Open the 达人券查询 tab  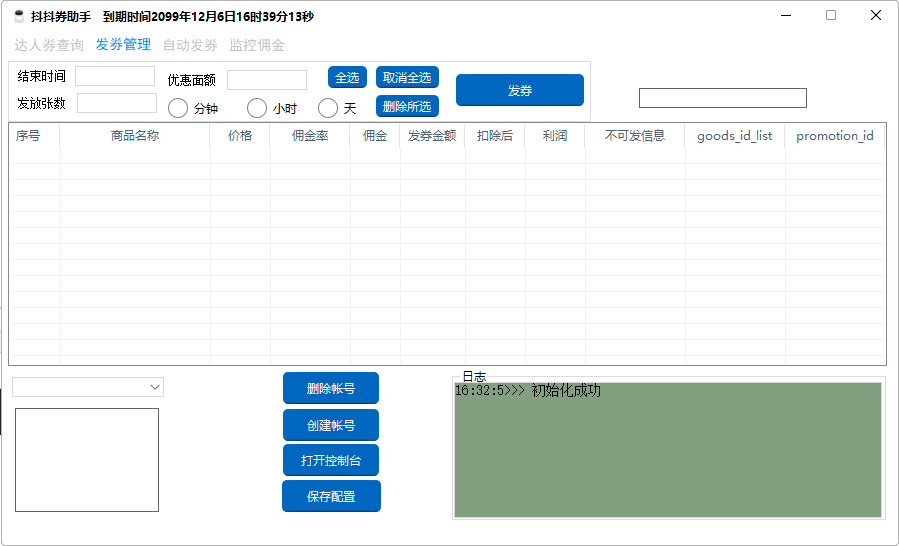(49, 45)
